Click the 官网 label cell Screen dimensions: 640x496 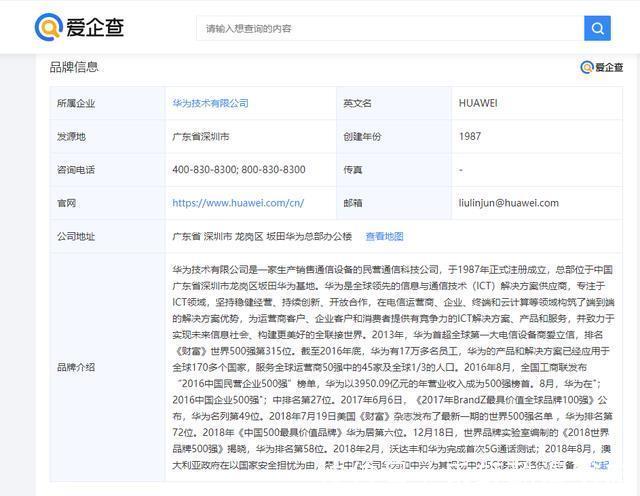click(107, 203)
